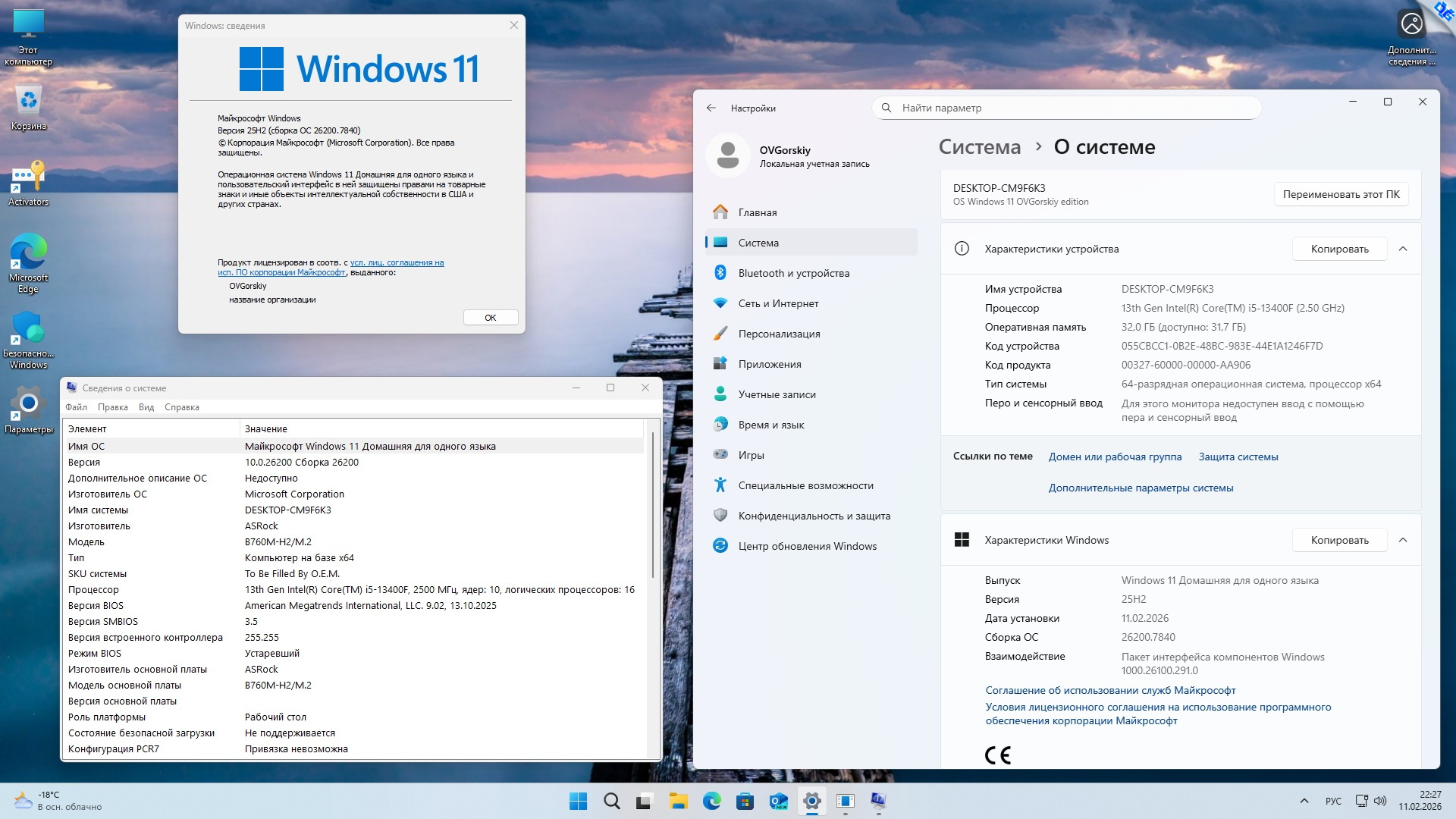
Task: Collapse the Windows specifications section
Action: click(1402, 540)
